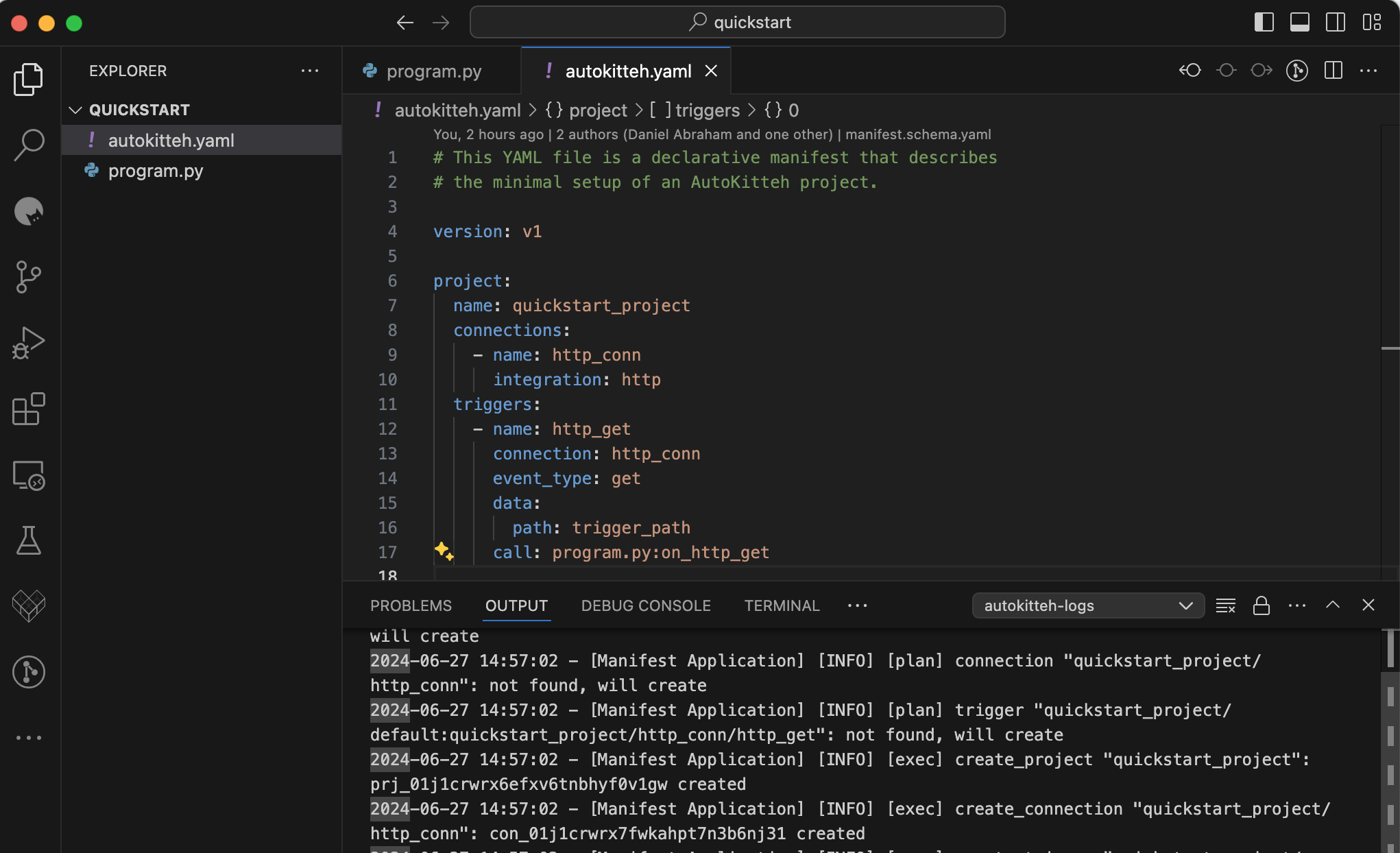
Task: Switch to the DEBUG CONSOLE tab
Action: [646, 605]
